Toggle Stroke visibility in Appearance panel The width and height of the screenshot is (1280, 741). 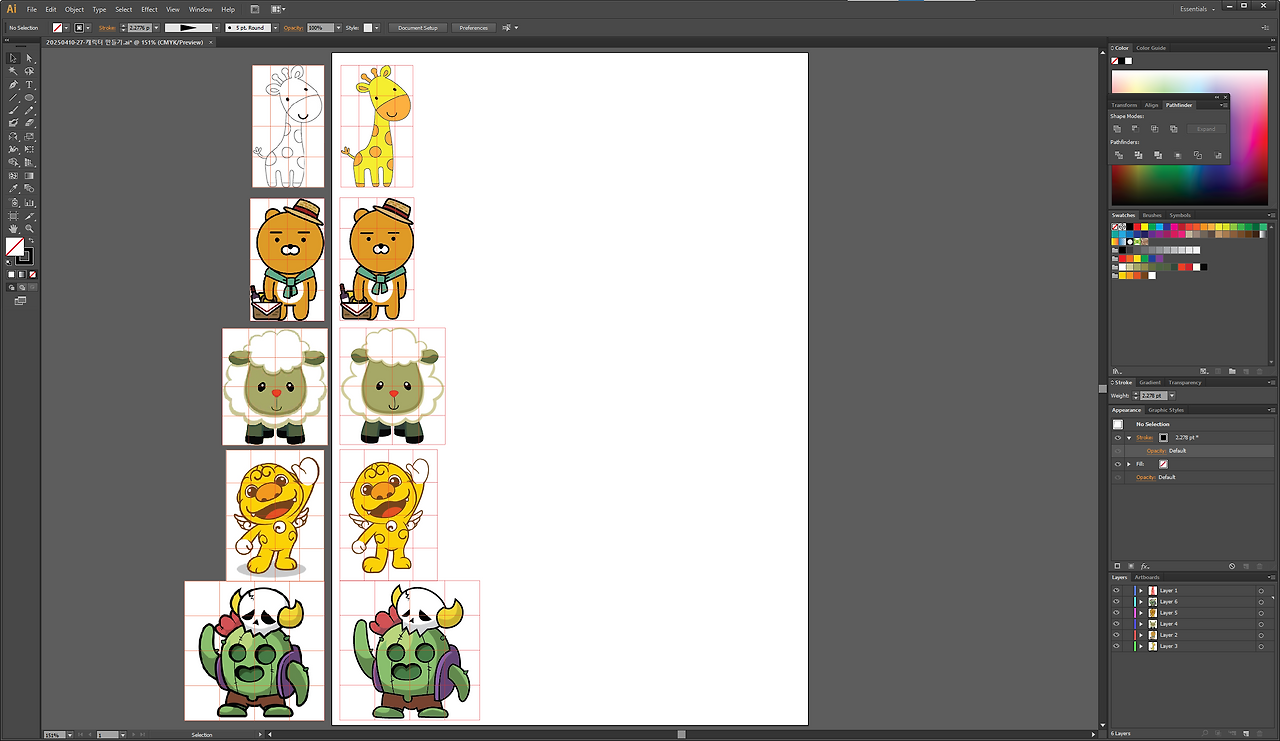tap(1118, 438)
